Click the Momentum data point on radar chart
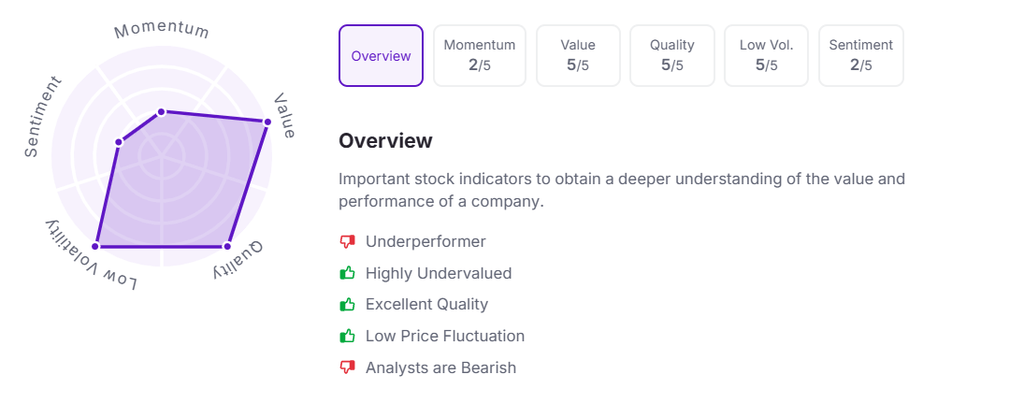 pos(161,111)
